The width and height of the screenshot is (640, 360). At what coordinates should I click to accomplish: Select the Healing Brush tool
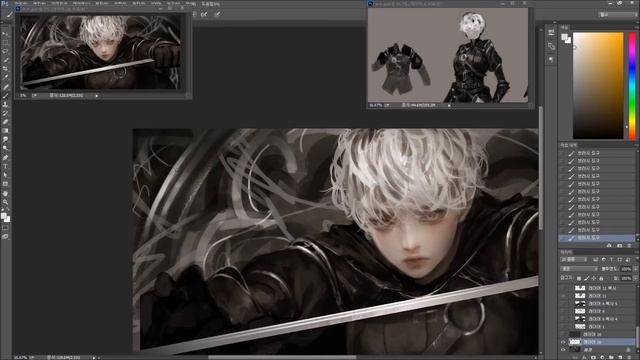(x=5, y=86)
